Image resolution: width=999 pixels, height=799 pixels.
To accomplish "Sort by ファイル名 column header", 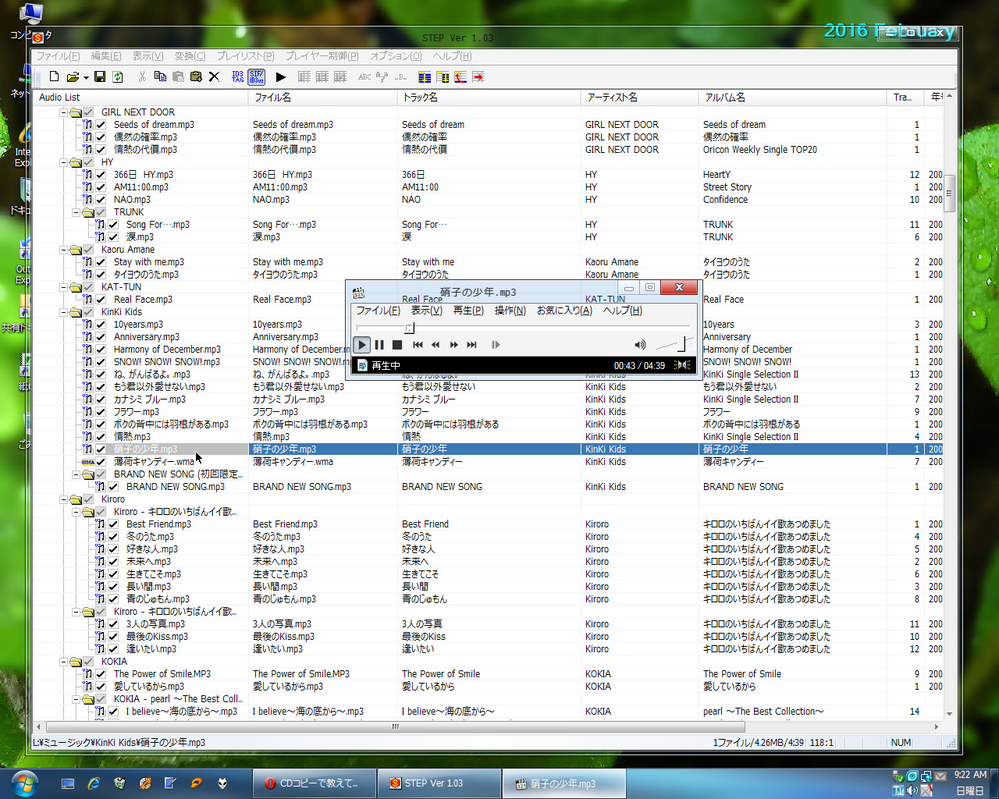I will [322, 97].
